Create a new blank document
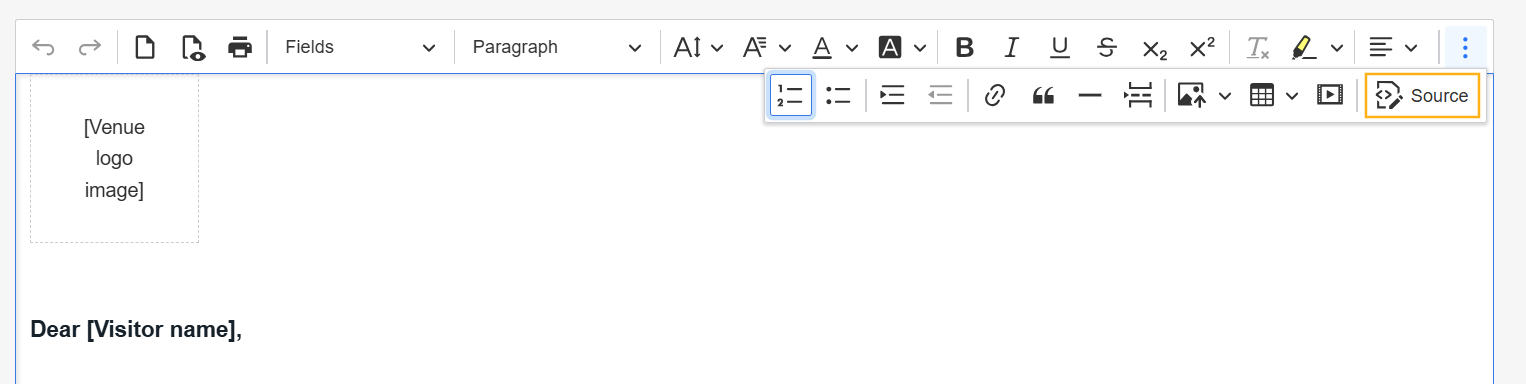This screenshot has height=384, width=1526. [145, 47]
